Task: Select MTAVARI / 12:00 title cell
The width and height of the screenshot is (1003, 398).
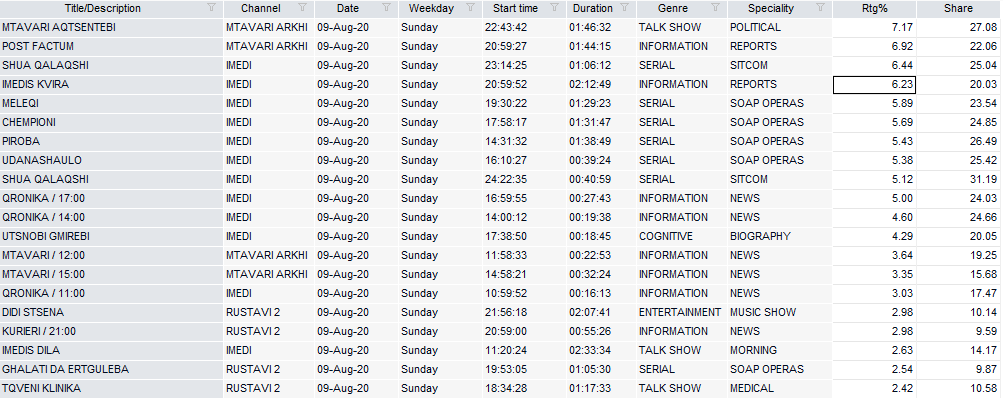Action: click(x=111, y=255)
